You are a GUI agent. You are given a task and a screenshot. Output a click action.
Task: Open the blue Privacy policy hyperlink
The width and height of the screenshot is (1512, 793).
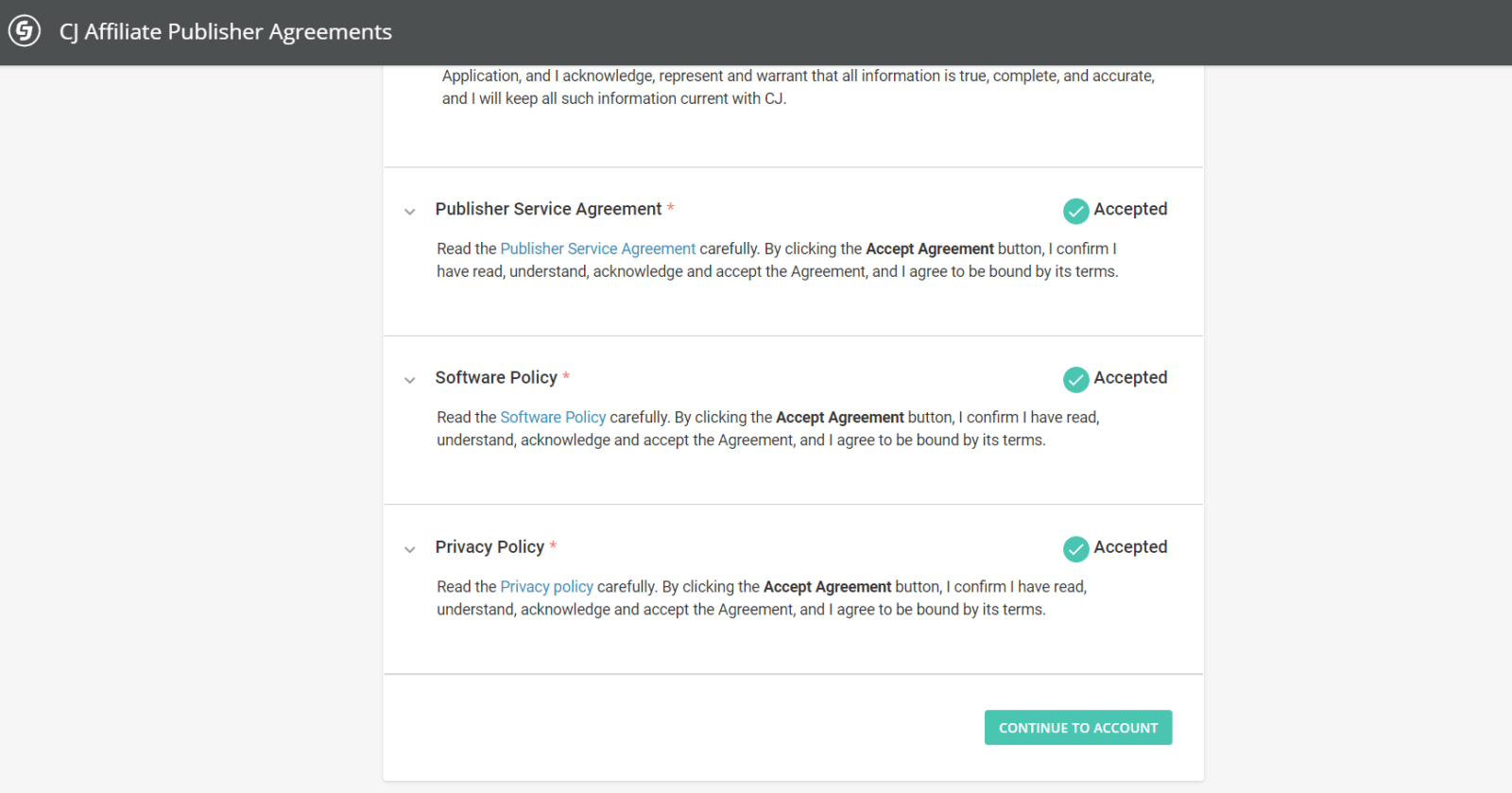click(x=546, y=587)
